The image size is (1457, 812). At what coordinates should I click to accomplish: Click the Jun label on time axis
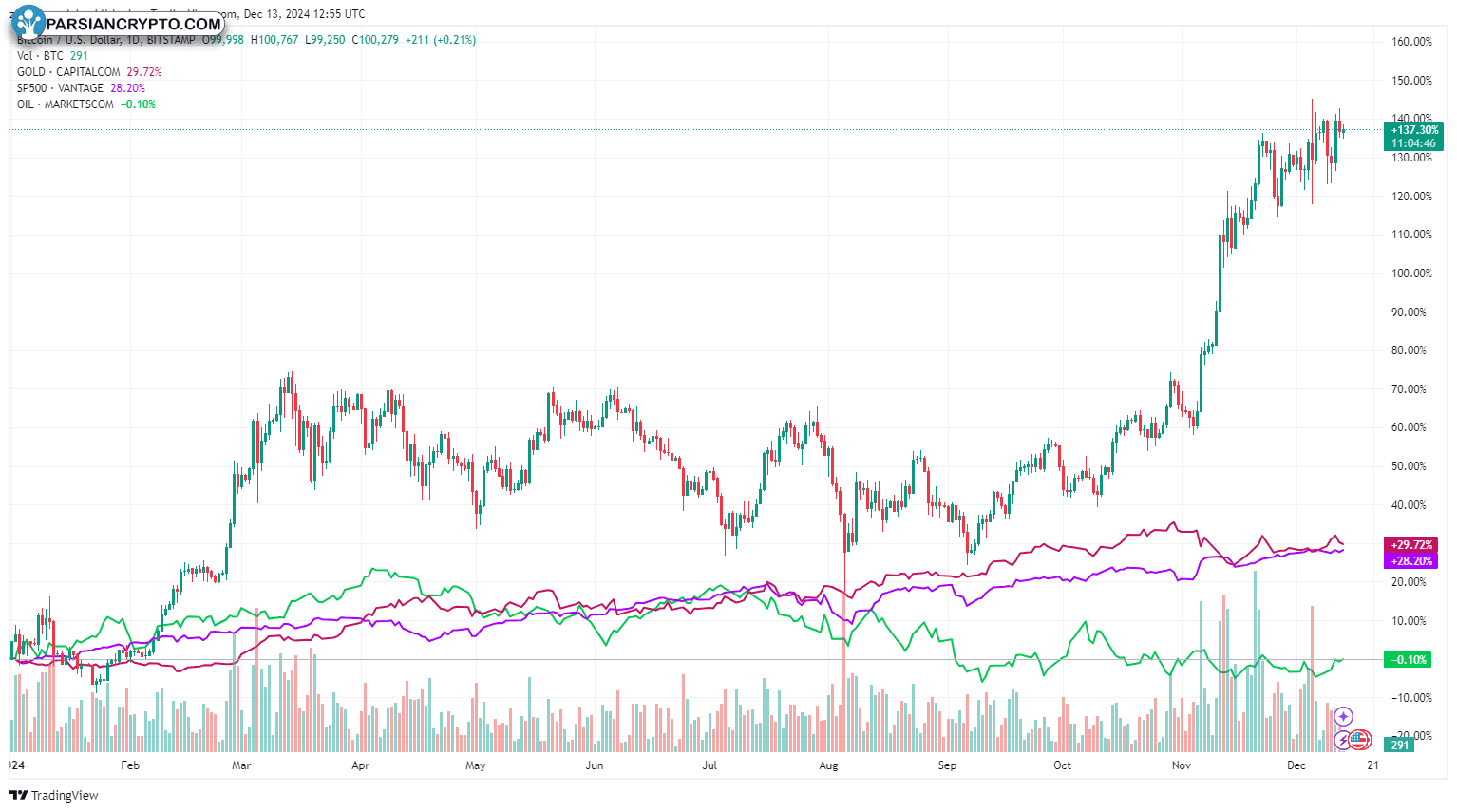click(x=595, y=765)
